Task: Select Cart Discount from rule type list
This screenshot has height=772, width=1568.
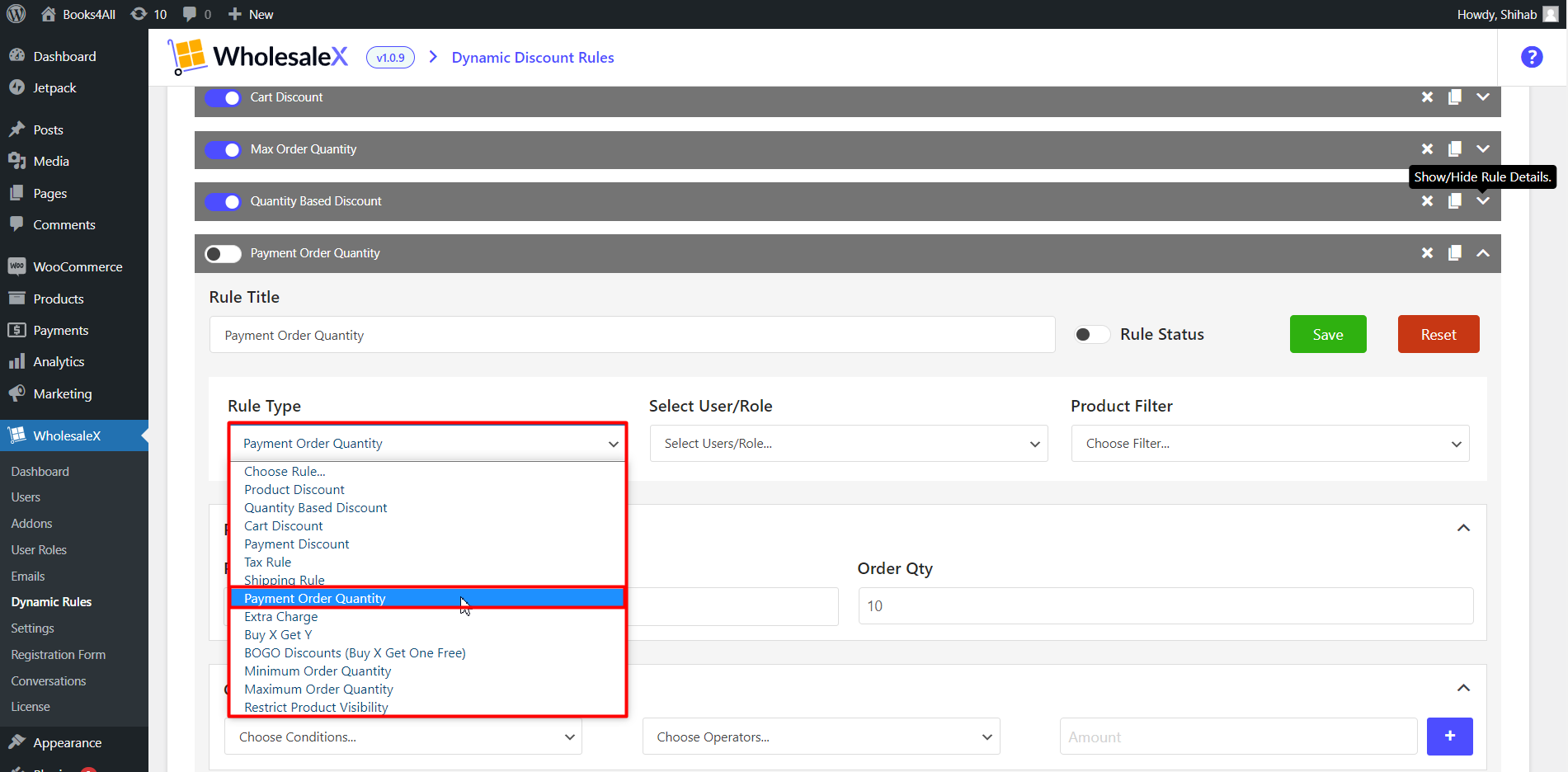Action: point(427,526)
